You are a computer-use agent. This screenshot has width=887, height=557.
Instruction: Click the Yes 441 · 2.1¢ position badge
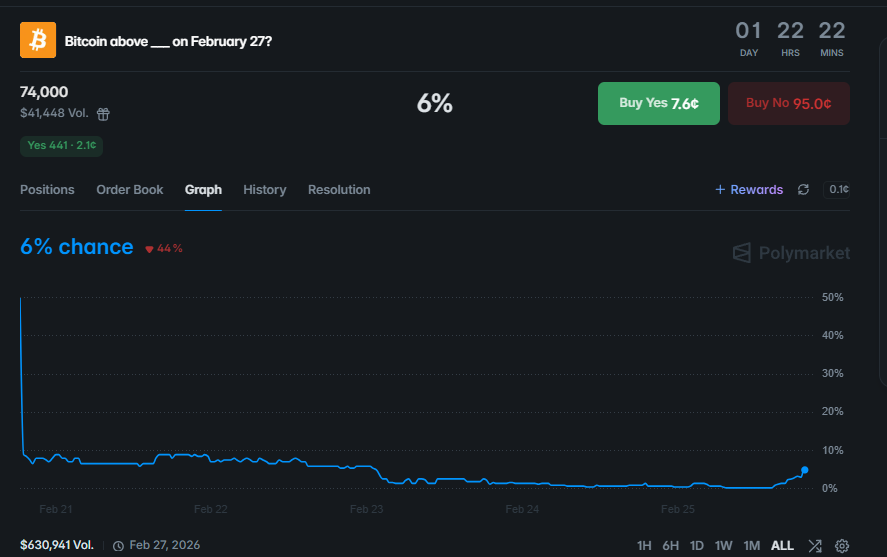(x=62, y=146)
